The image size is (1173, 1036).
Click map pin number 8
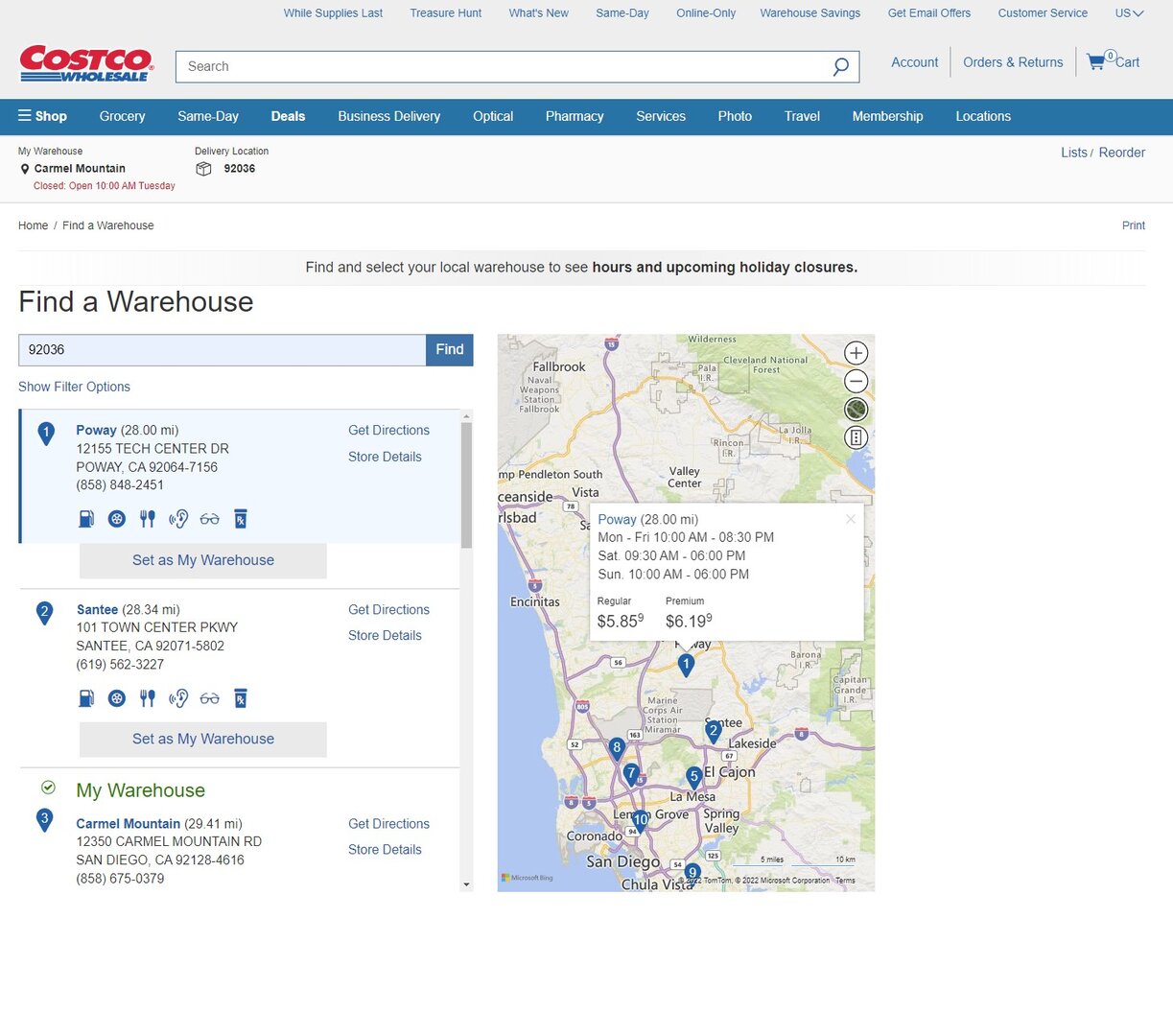click(617, 748)
